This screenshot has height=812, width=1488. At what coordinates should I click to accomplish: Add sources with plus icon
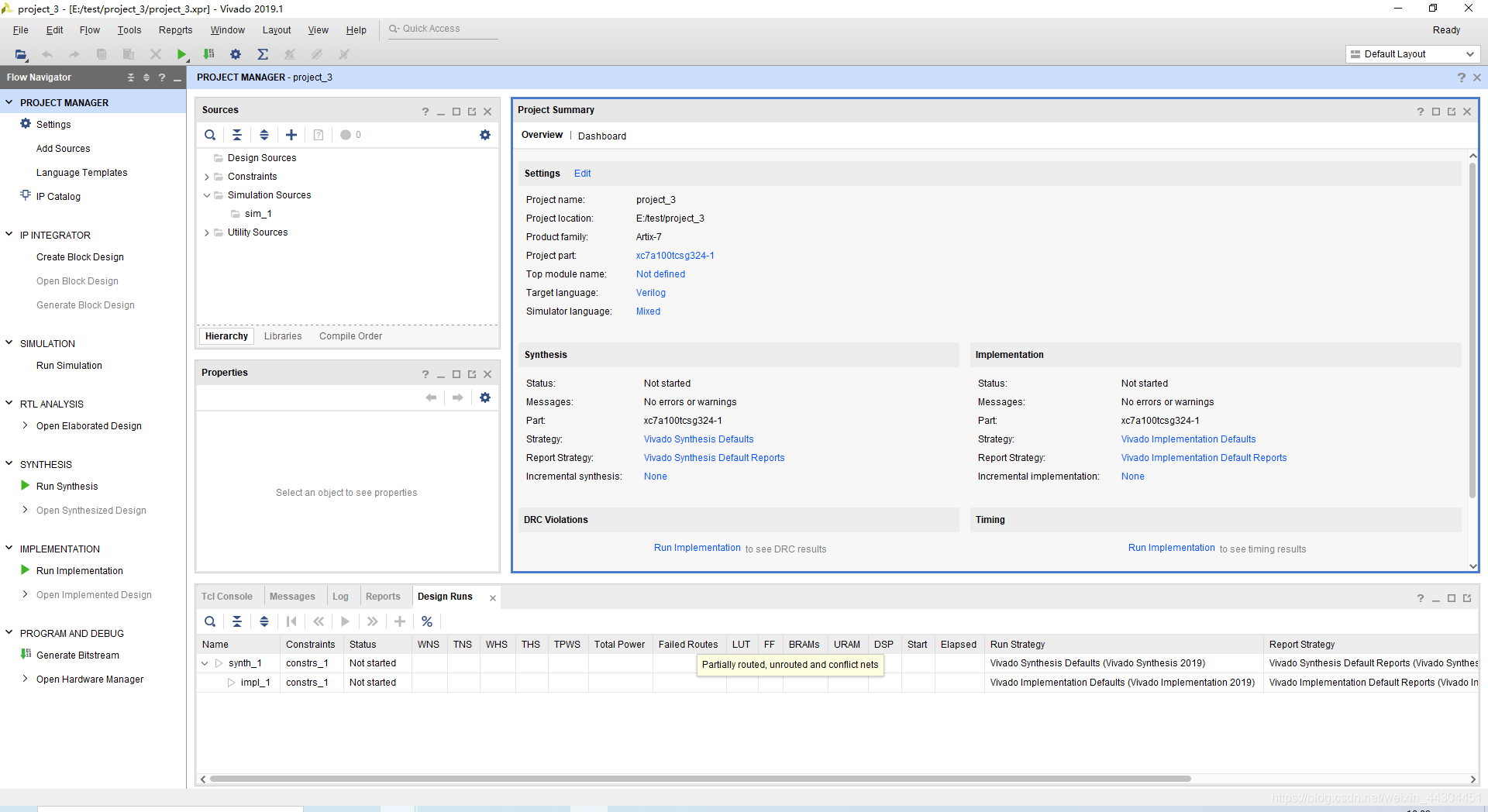point(291,135)
